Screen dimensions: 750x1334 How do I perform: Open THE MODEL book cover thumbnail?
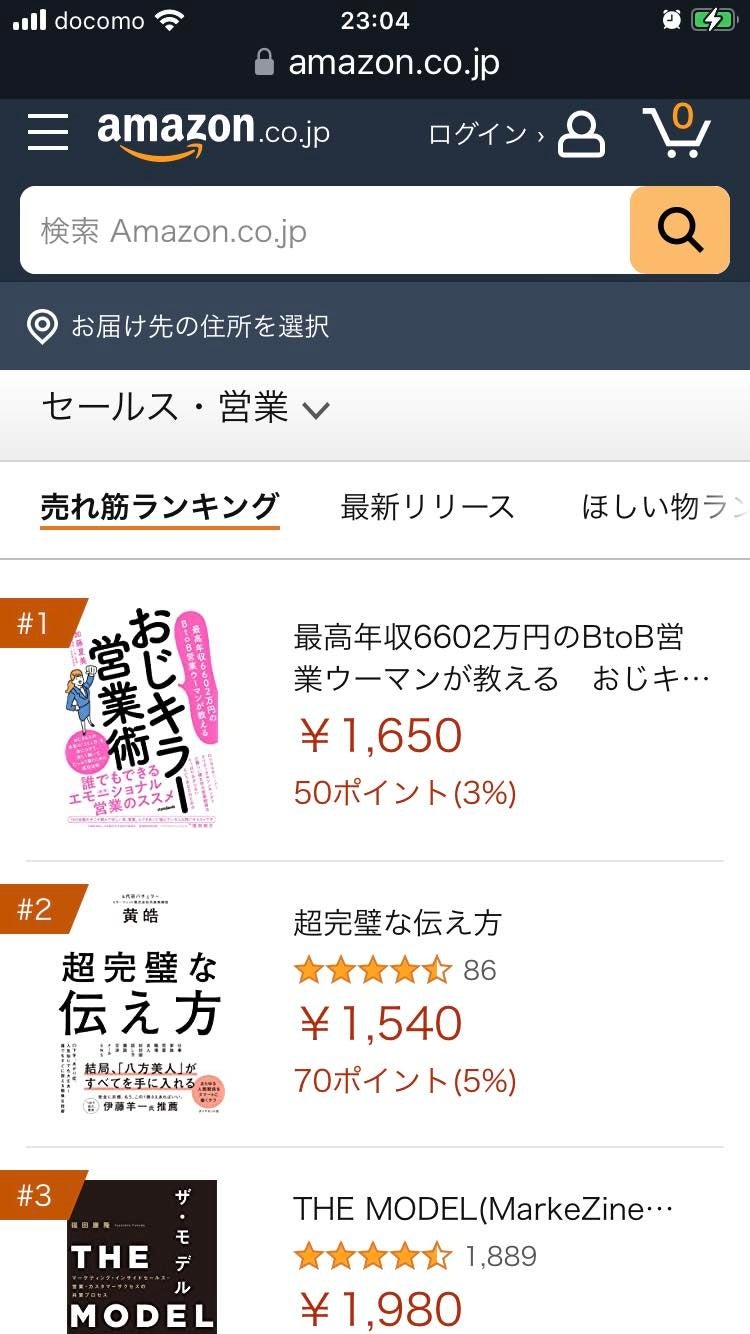coord(141,1256)
